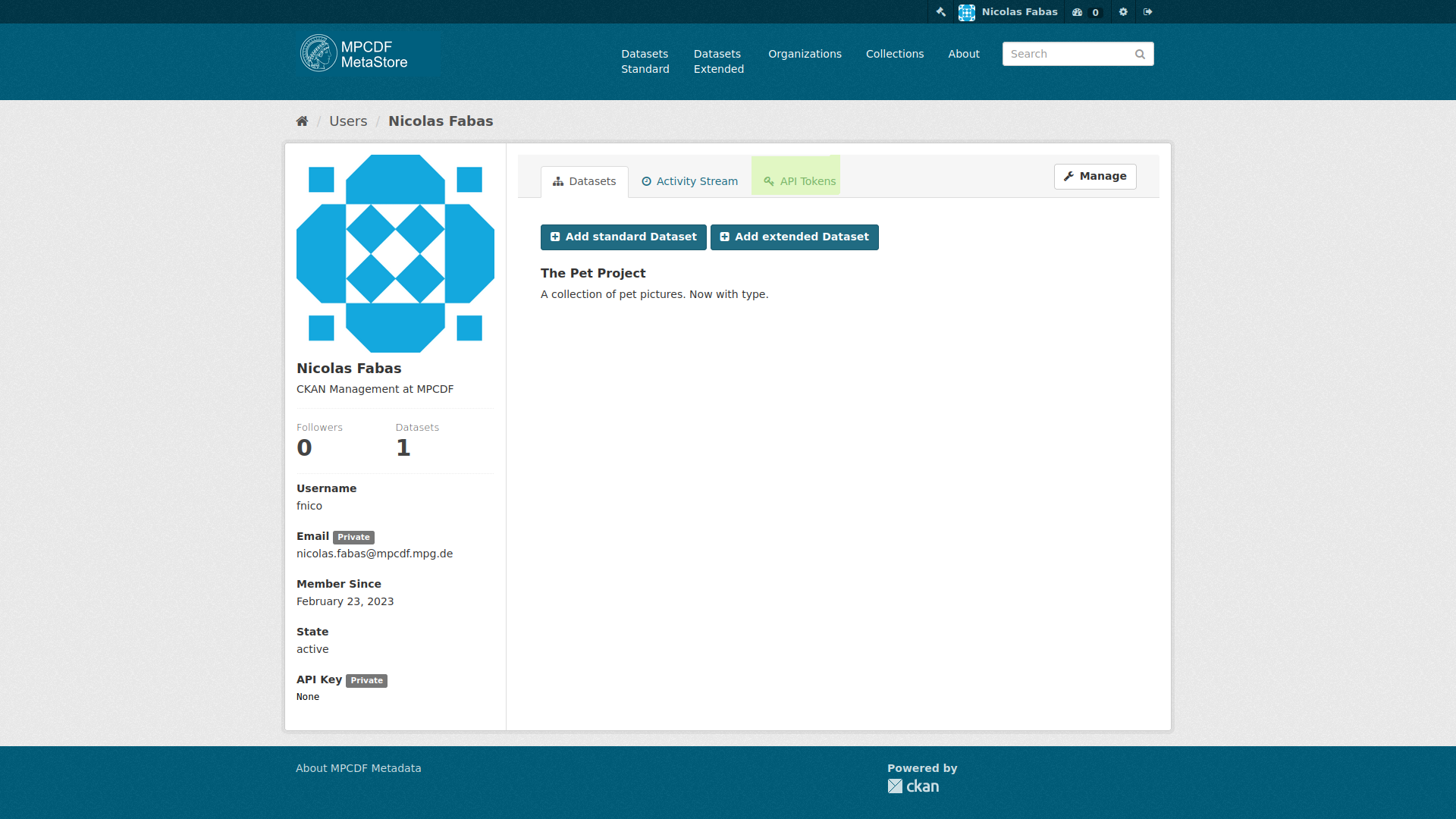
Task: Open The Pet Project dataset link
Action: 593,273
